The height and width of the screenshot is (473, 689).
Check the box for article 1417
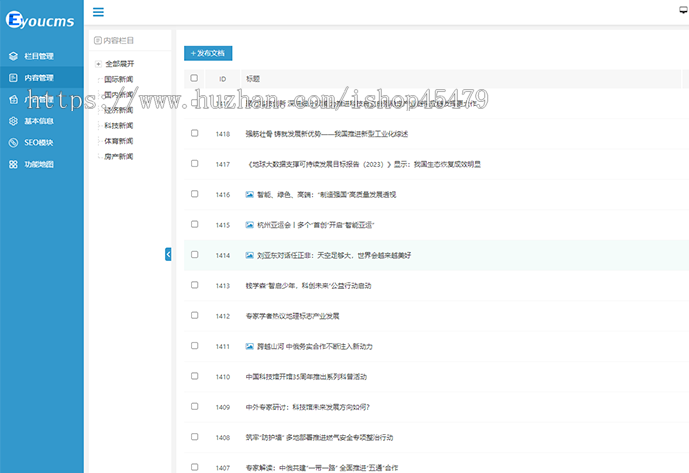tap(195, 164)
